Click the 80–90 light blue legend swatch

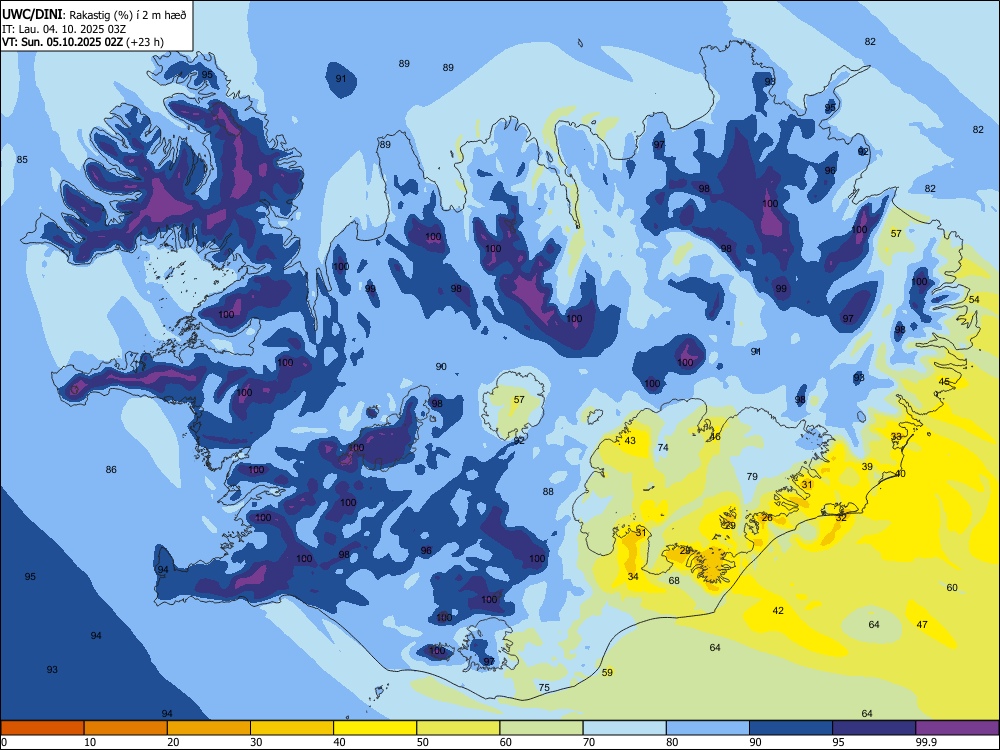pyautogui.click(x=707, y=728)
